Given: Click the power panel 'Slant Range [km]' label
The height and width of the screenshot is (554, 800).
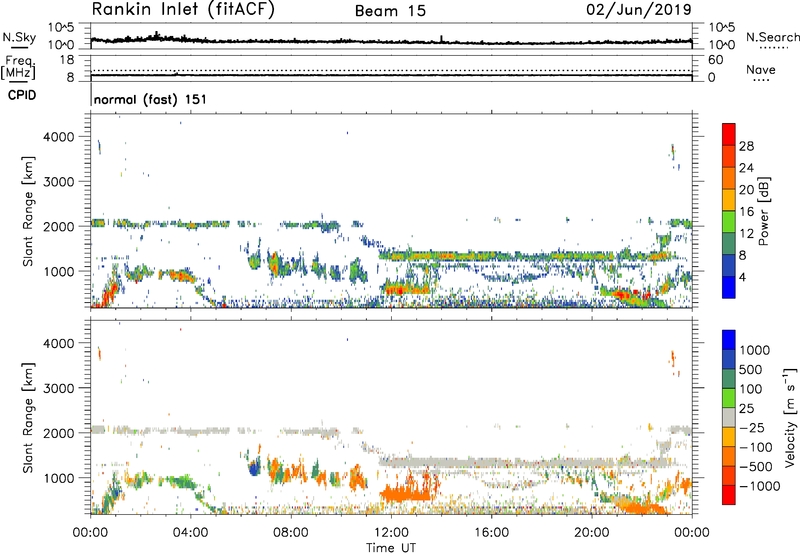Looking at the screenshot, I should click(x=28, y=211).
